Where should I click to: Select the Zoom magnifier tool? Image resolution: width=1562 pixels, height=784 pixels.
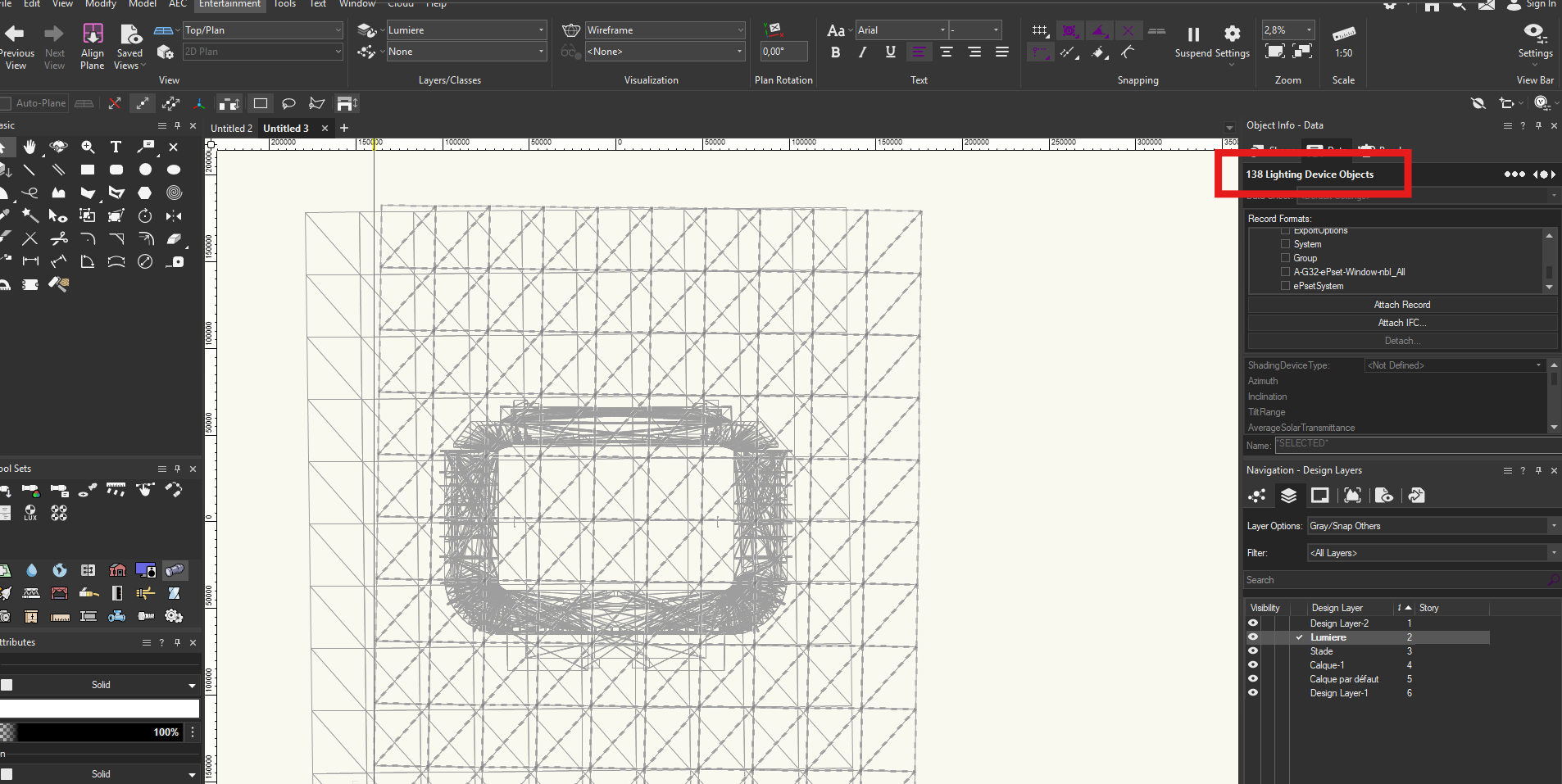[x=88, y=147]
